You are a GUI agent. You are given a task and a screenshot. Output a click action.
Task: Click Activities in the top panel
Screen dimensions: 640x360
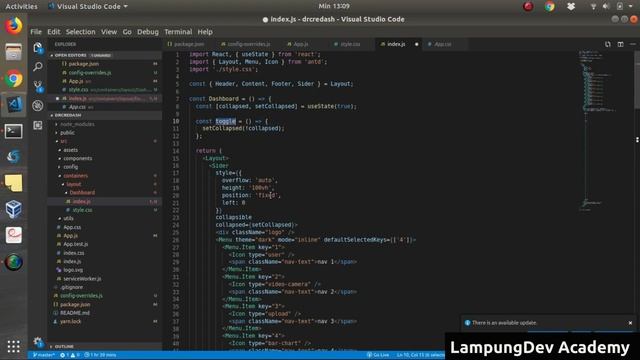21,6
